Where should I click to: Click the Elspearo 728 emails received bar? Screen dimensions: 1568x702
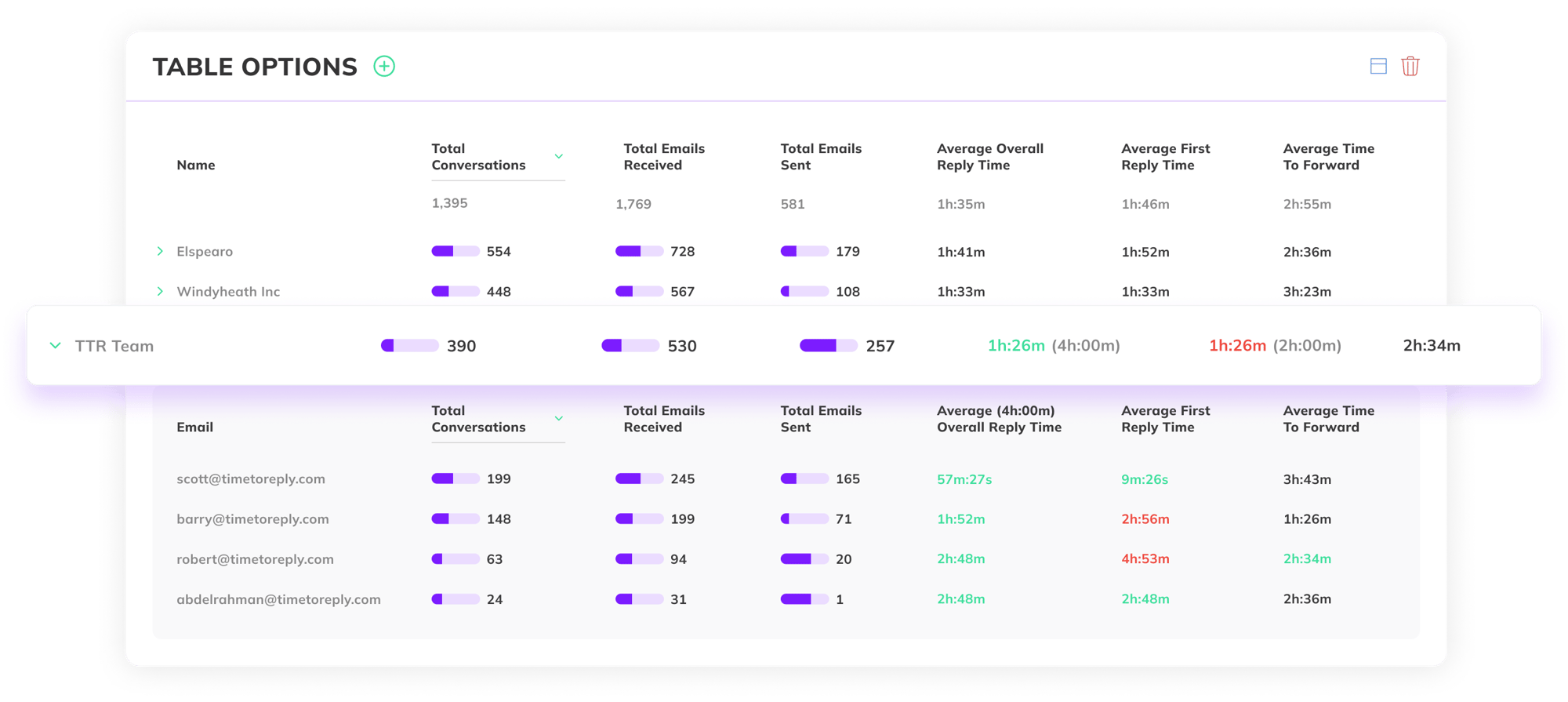[x=640, y=252]
